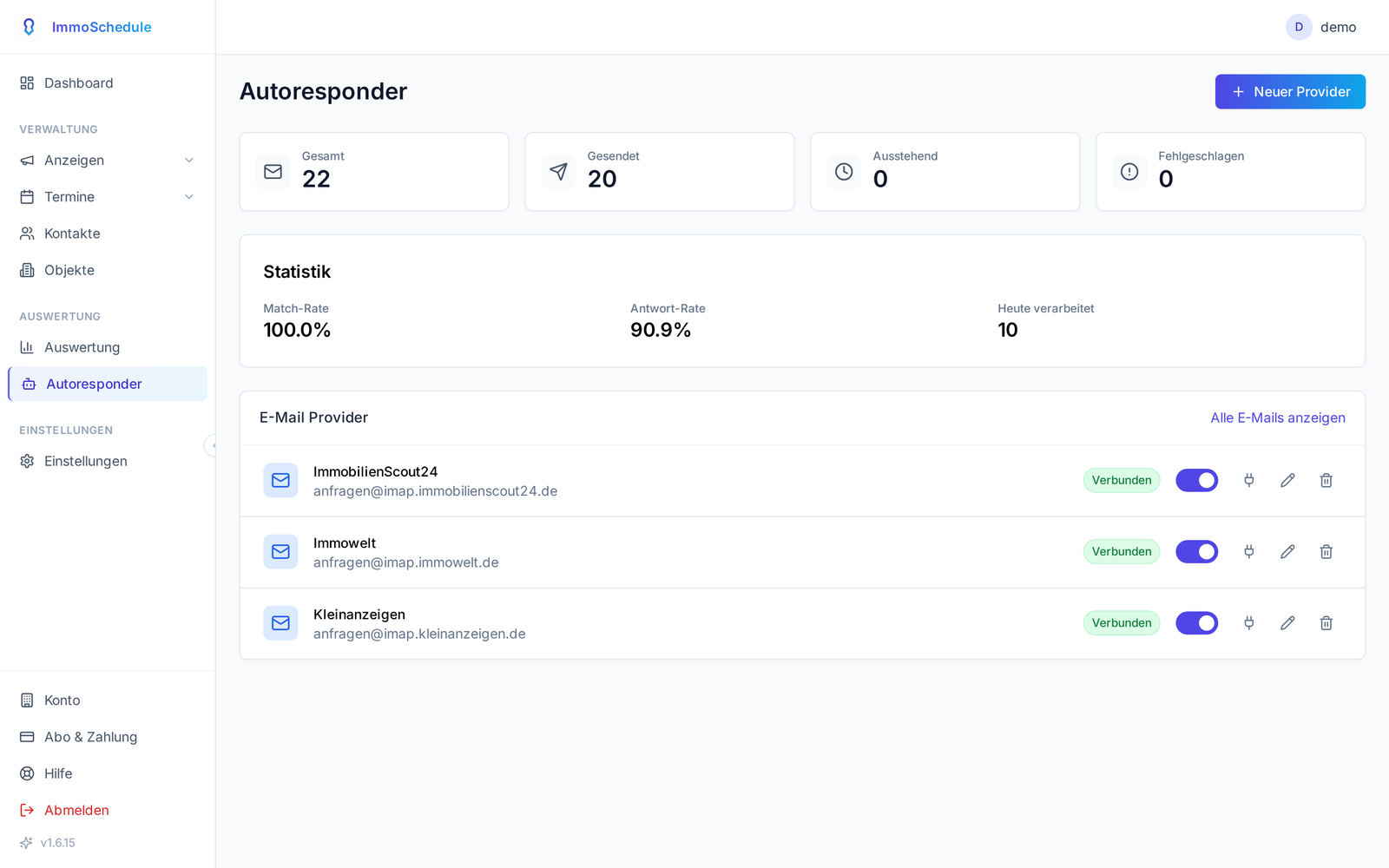Image resolution: width=1389 pixels, height=868 pixels.
Task: Click the version sparkle icon
Action: tap(26, 843)
